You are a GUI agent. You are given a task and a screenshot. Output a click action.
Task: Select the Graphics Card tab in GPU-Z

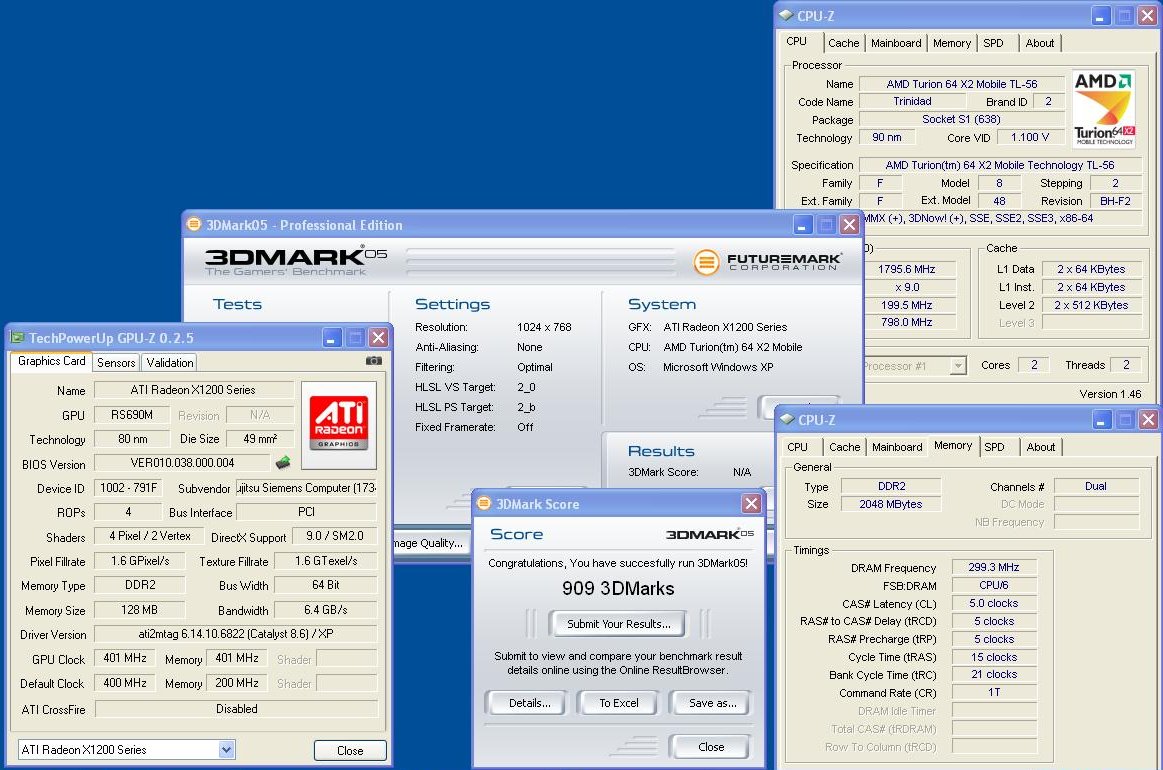pyautogui.click(x=52, y=361)
